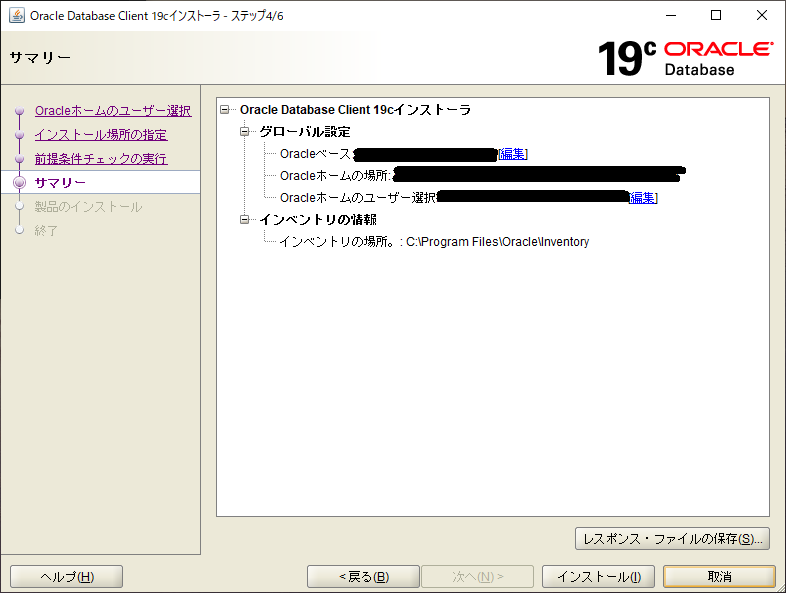Screen dimensions: 786x593
Task: Click the step bullet for インストール場所の指定
Action: coord(20,135)
